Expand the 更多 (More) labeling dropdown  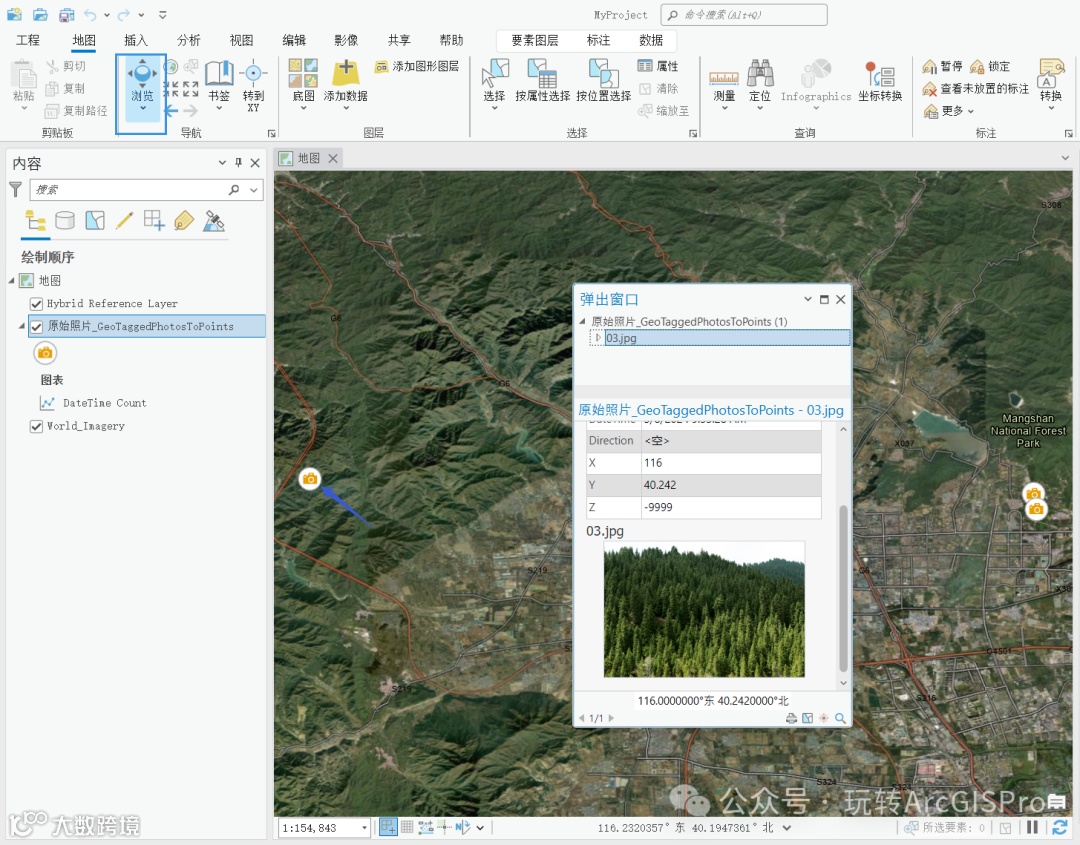(957, 111)
